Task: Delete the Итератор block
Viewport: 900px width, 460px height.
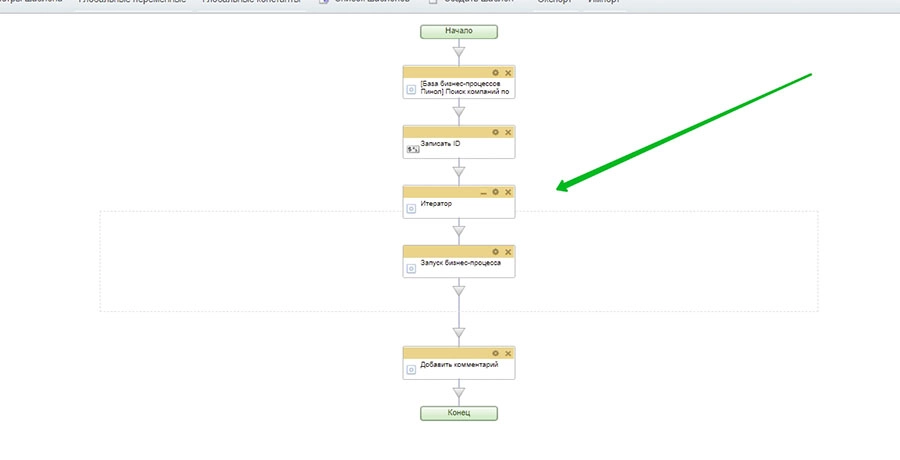Action: 508,192
